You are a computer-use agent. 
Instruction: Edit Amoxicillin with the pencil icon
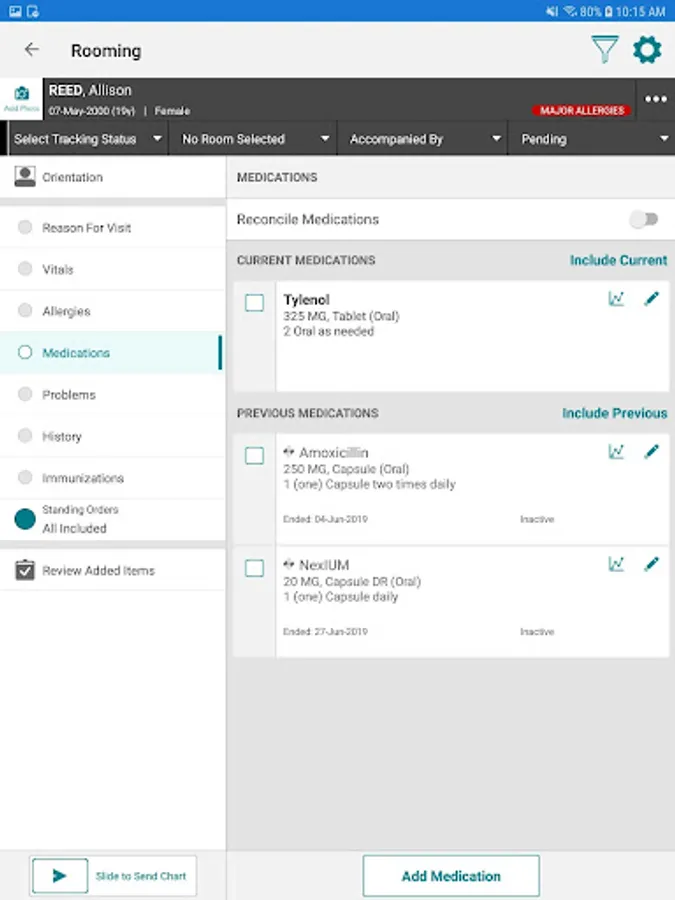(x=651, y=452)
